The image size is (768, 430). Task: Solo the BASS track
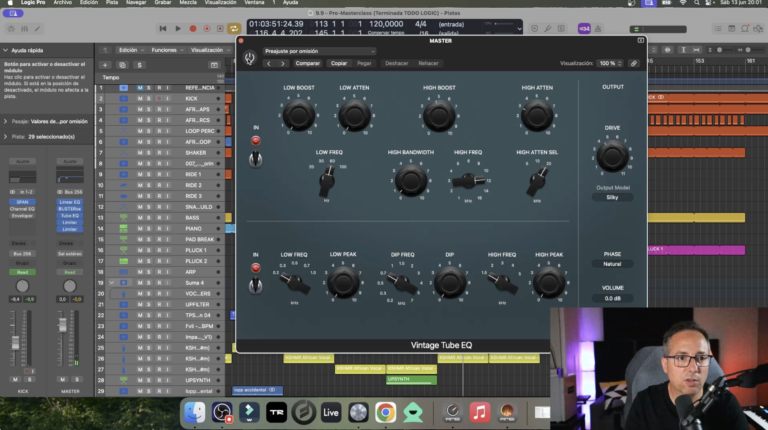[149, 217]
